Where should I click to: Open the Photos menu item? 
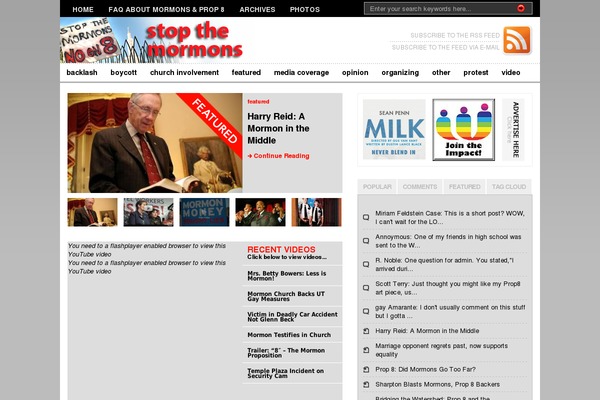[305, 10]
